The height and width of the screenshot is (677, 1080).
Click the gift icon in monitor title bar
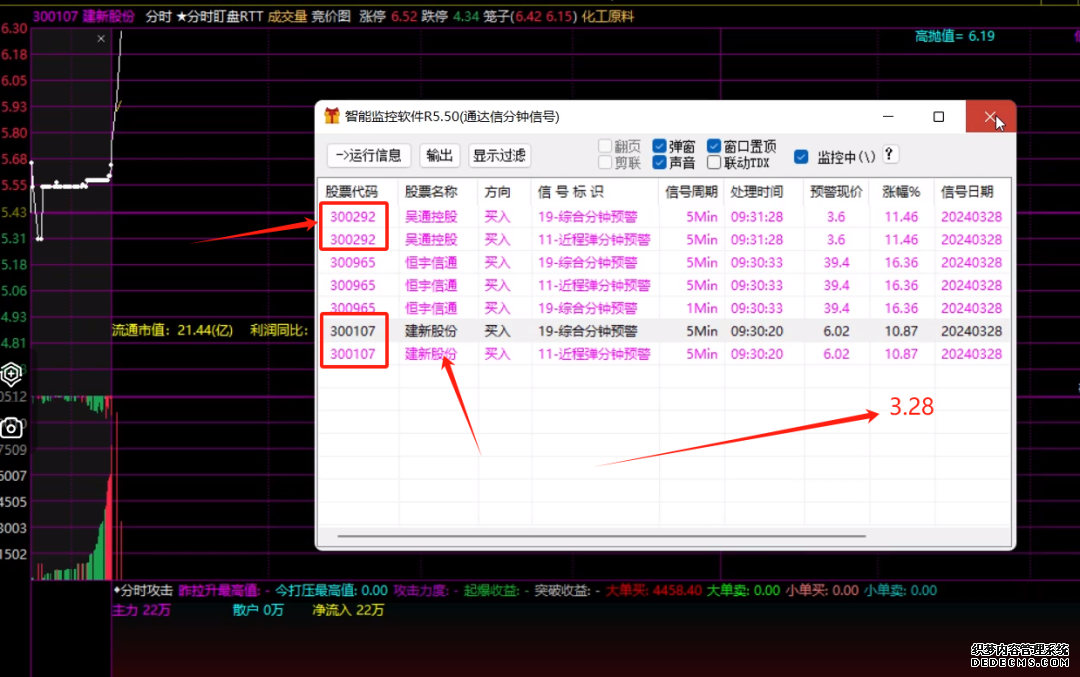pyautogui.click(x=331, y=116)
